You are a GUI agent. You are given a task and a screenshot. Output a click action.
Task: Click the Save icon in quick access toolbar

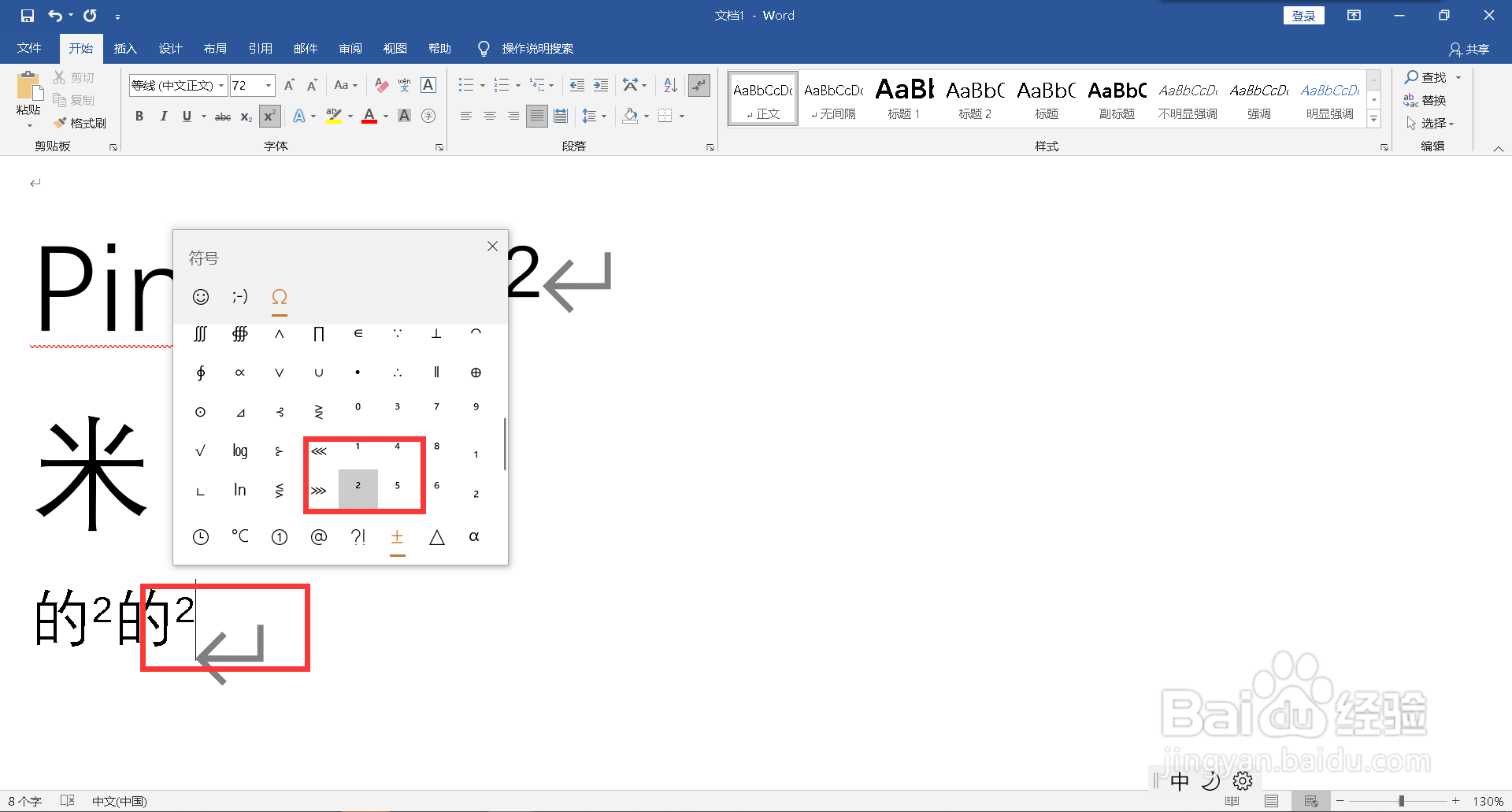[28, 16]
